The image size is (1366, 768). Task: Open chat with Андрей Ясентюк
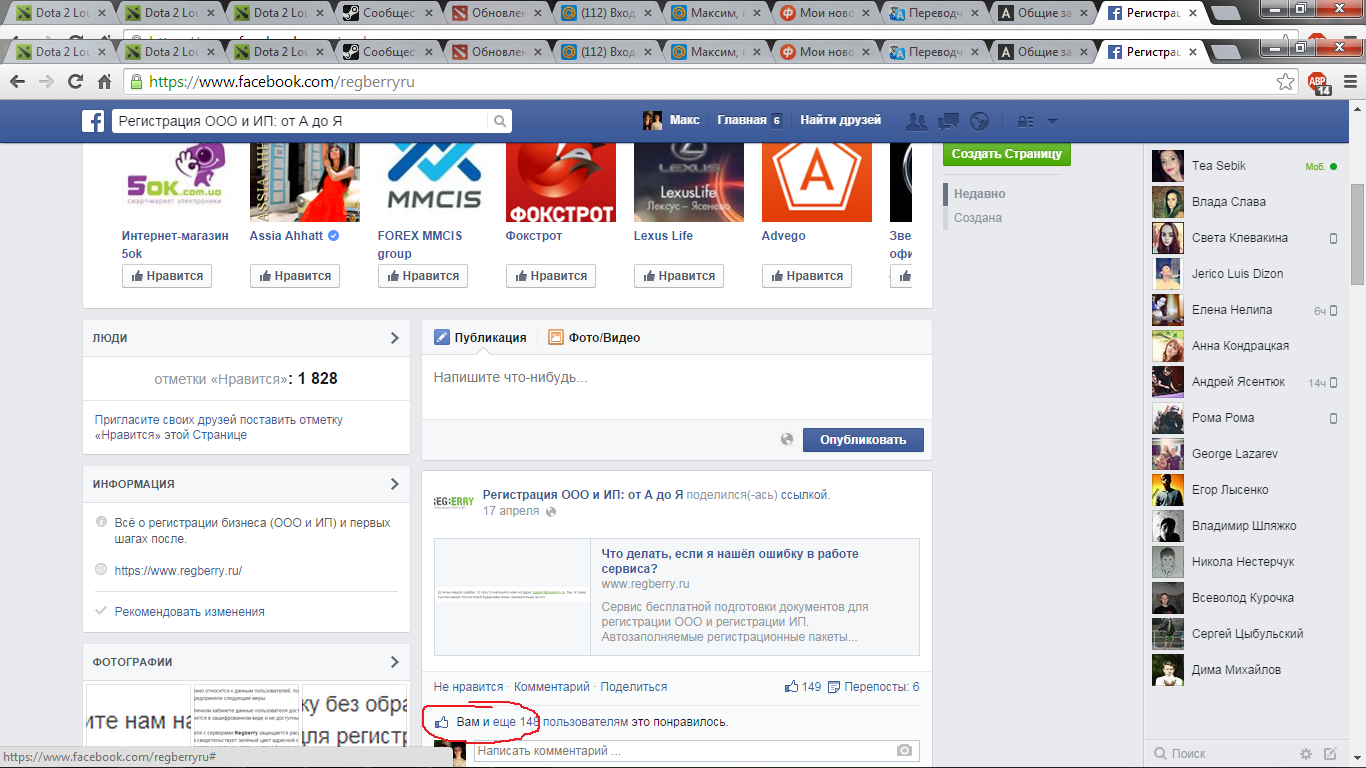tap(1245, 382)
